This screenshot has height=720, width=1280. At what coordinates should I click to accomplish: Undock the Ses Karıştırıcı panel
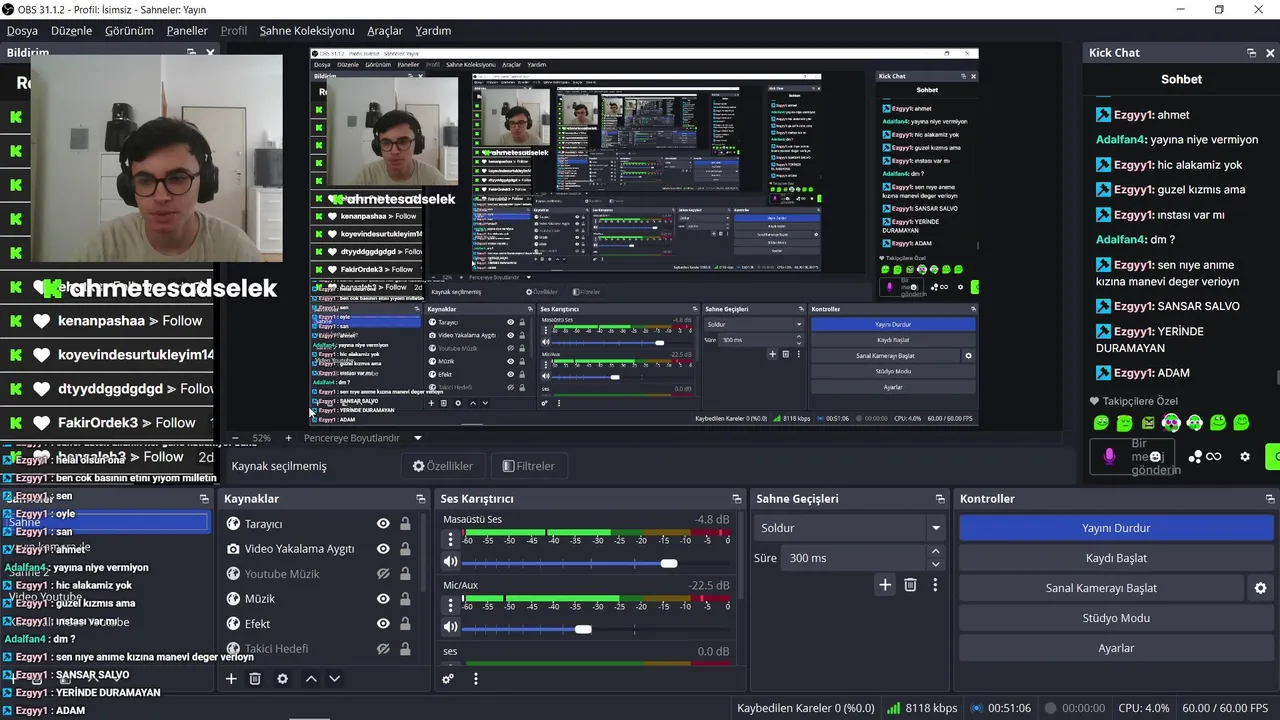(737, 499)
